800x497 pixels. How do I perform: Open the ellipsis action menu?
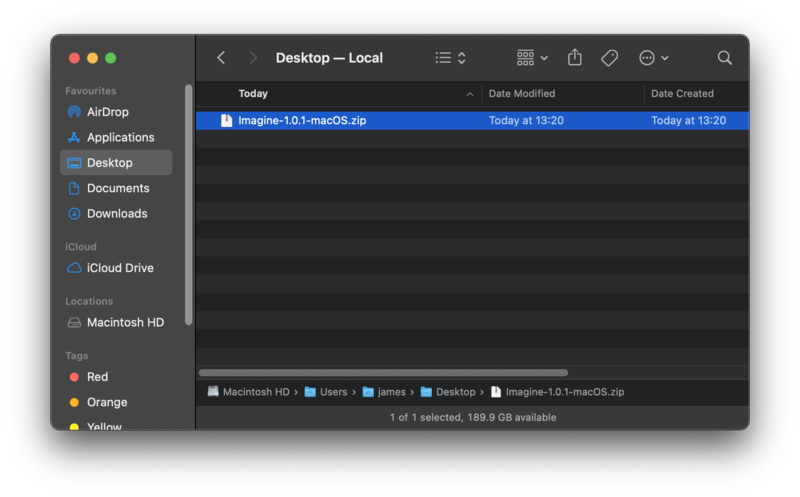pyautogui.click(x=654, y=58)
